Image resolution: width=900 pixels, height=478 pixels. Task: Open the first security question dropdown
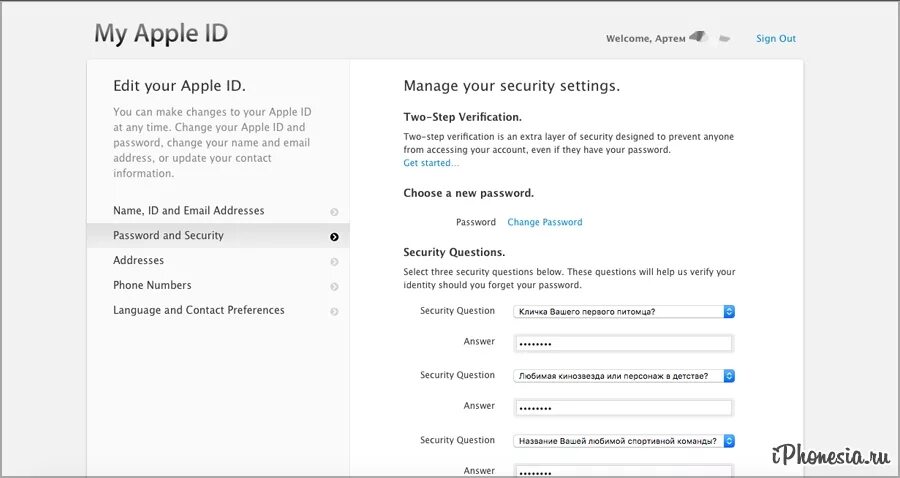[x=625, y=311]
